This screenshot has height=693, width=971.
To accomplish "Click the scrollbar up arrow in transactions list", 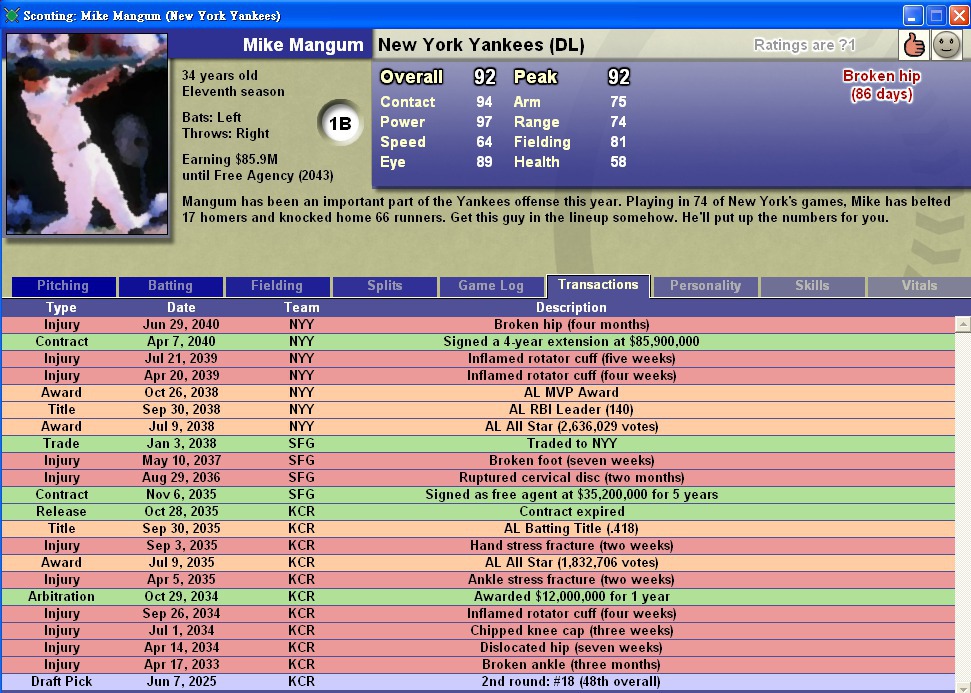I will [x=962, y=324].
